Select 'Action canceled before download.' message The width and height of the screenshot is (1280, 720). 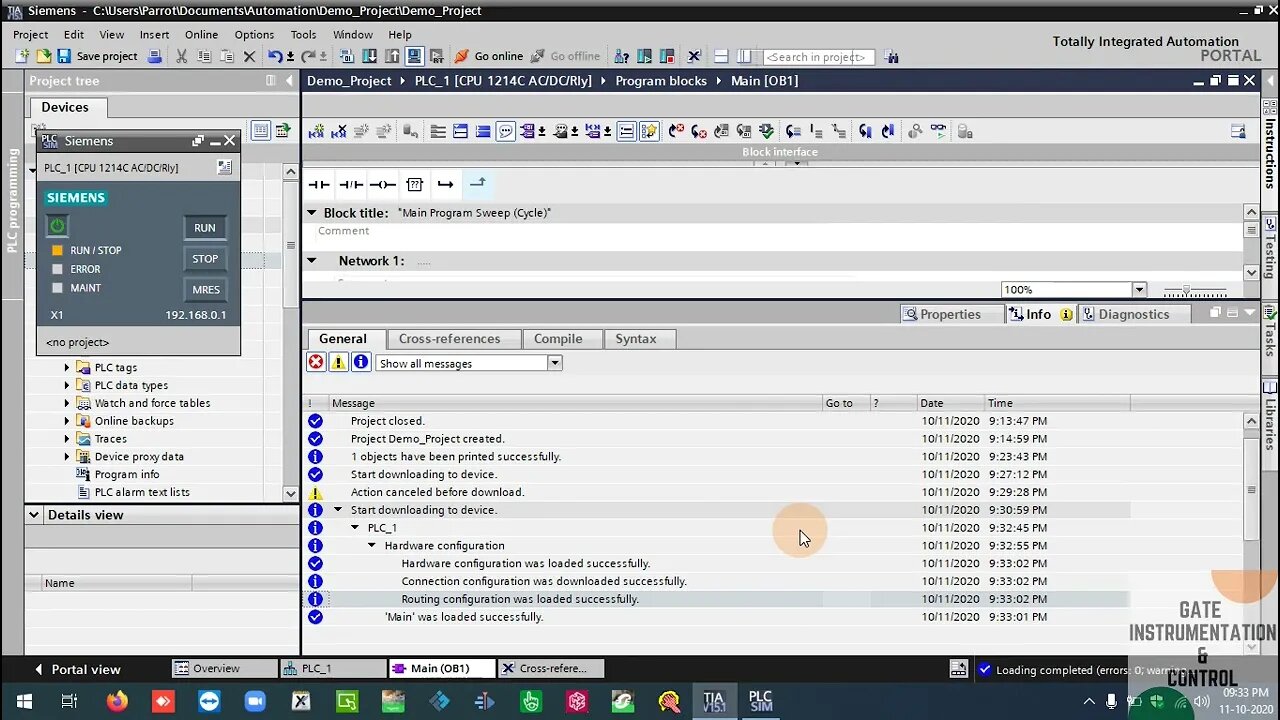pyautogui.click(x=437, y=492)
